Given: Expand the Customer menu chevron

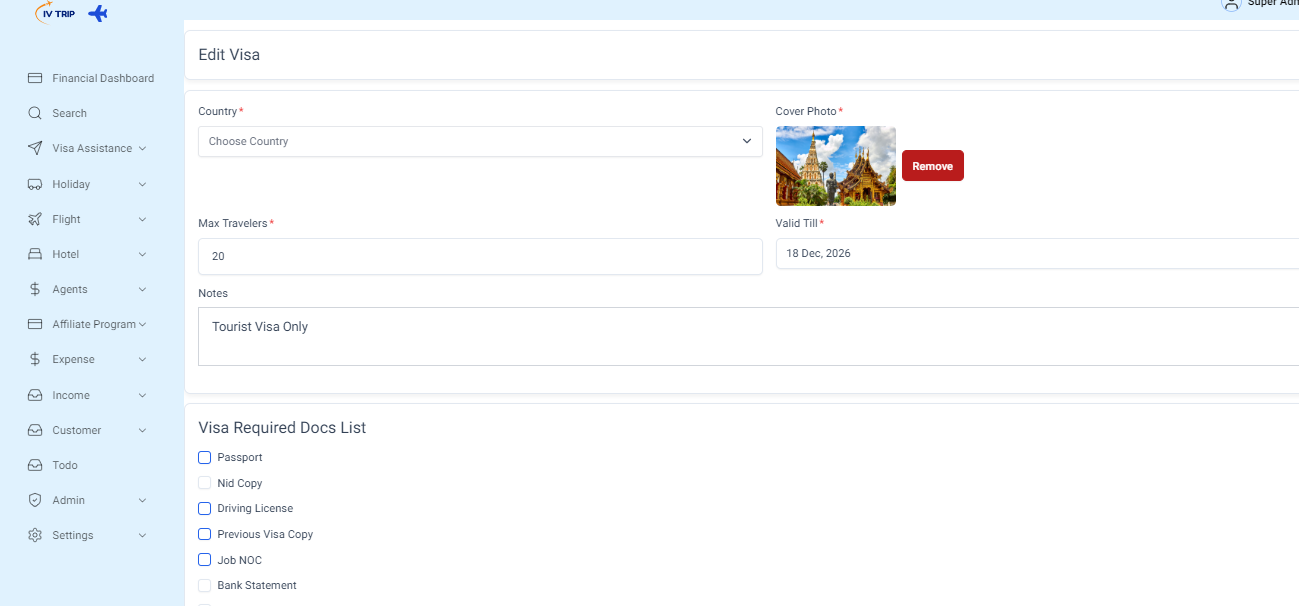Looking at the screenshot, I should (142, 430).
